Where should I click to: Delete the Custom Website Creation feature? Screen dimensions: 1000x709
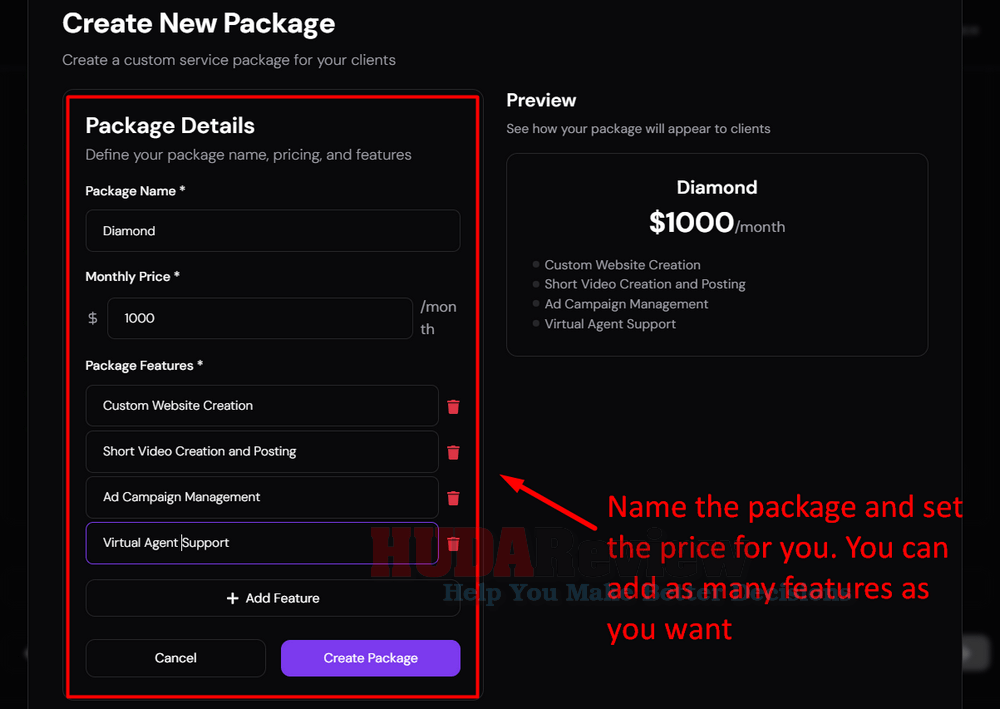453,407
